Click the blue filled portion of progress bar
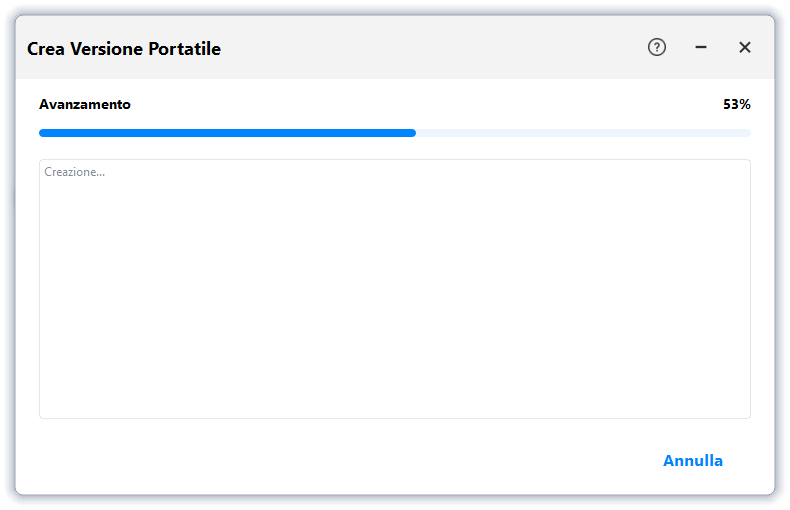Image resolution: width=790 pixels, height=510 pixels. click(x=227, y=132)
